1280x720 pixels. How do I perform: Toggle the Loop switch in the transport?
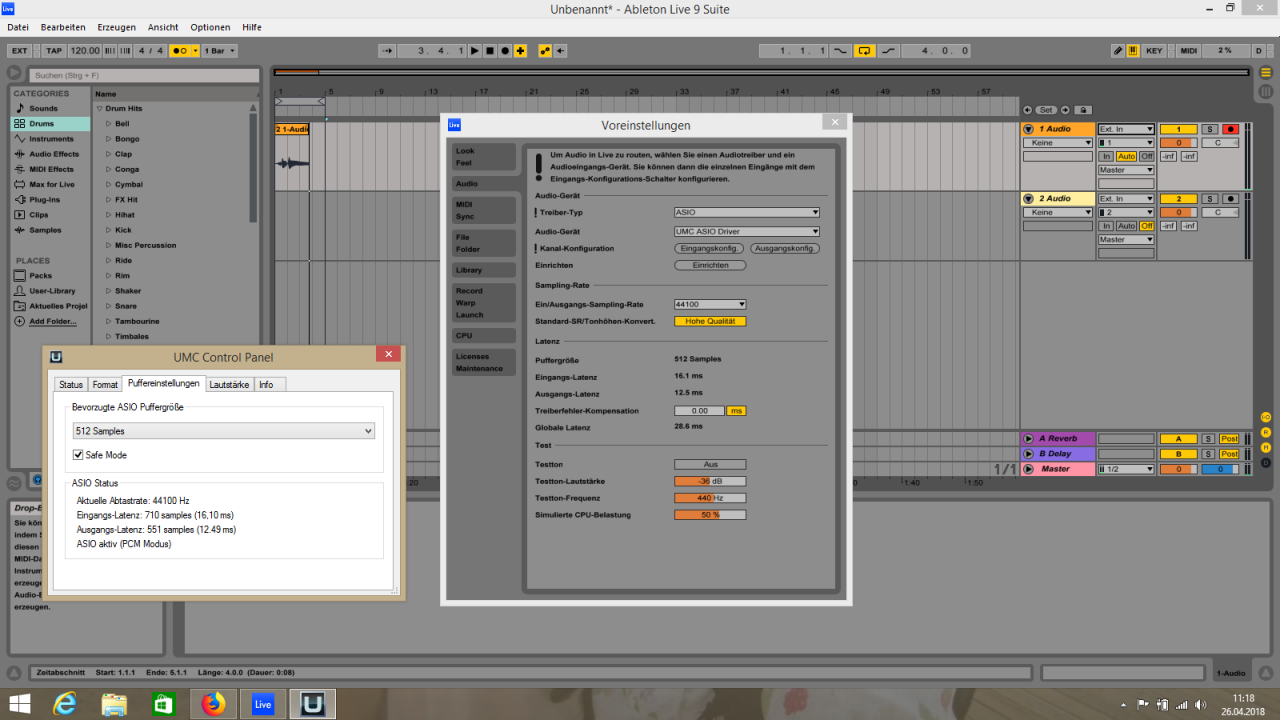pyautogui.click(x=864, y=50)
